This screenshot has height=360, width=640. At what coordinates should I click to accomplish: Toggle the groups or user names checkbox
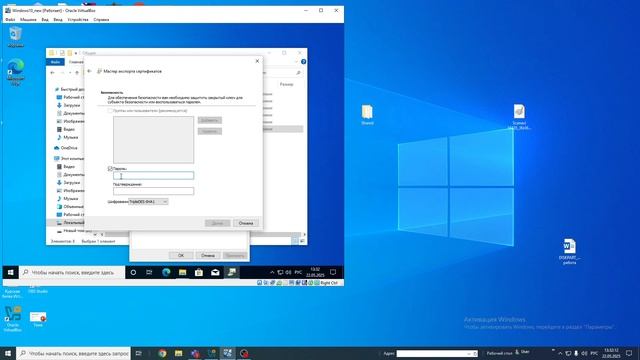coord(110,111)
